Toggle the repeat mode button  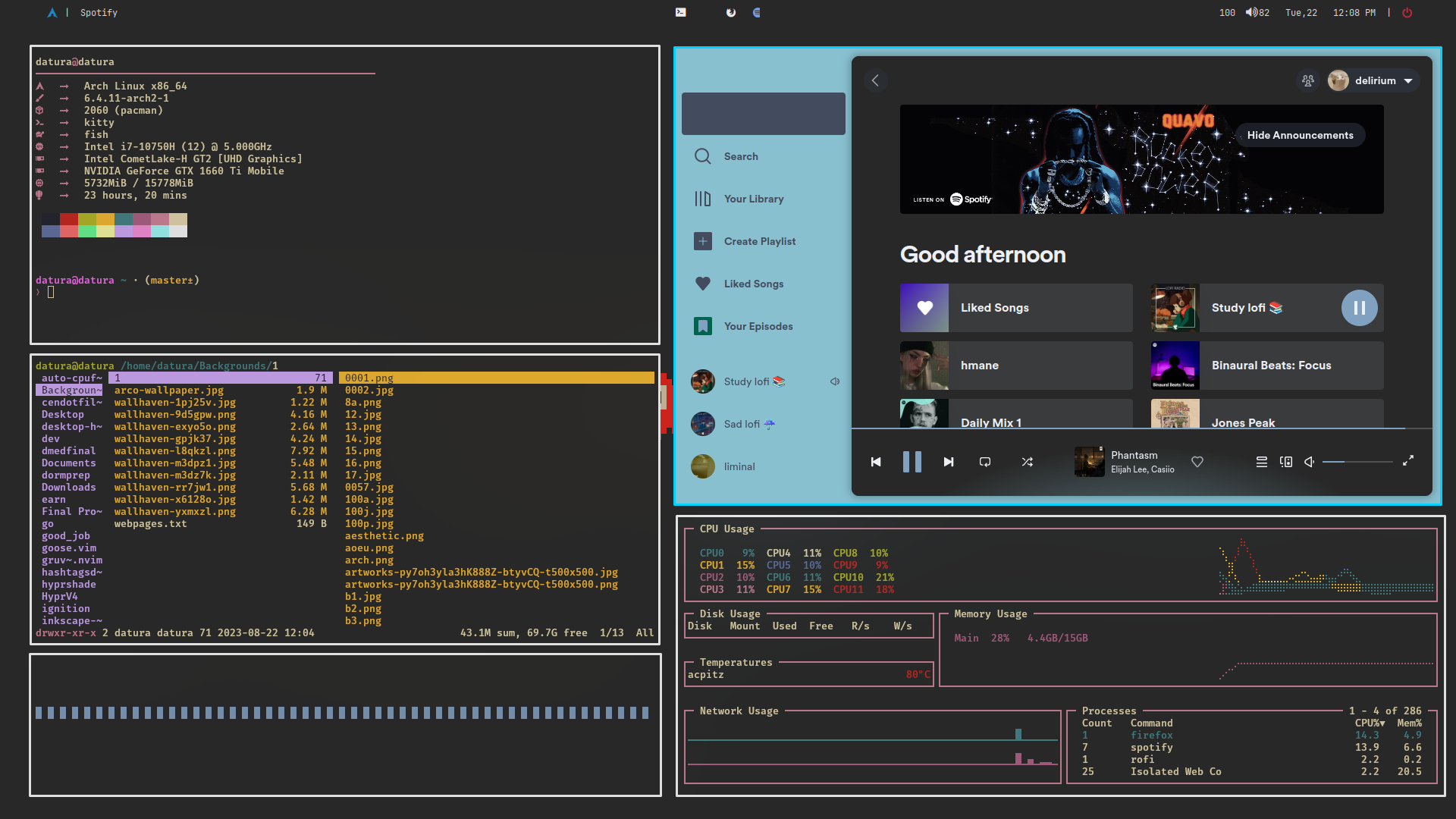click(985, 462)
